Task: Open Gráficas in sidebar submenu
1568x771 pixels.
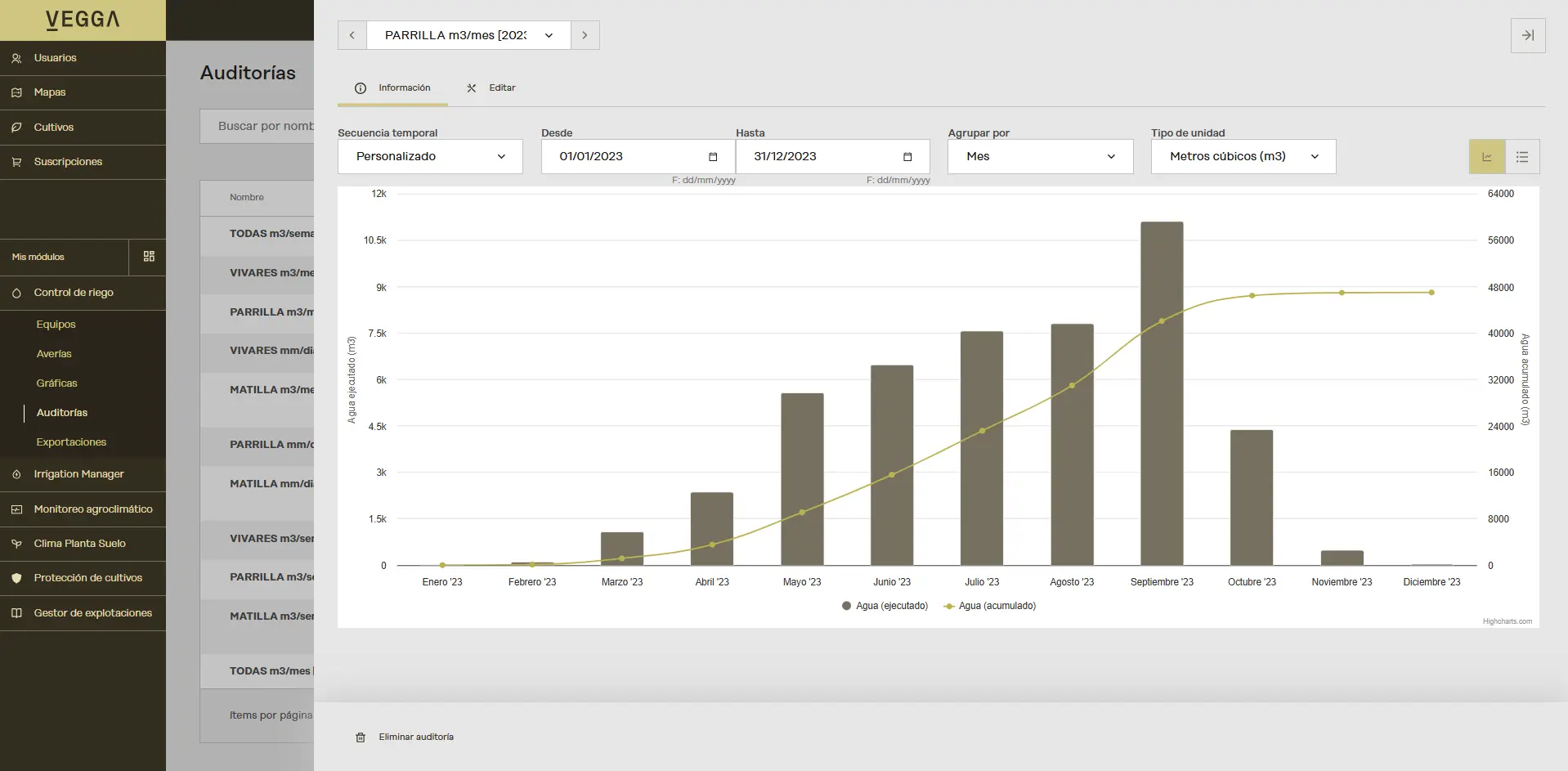Action: (56, 383)
